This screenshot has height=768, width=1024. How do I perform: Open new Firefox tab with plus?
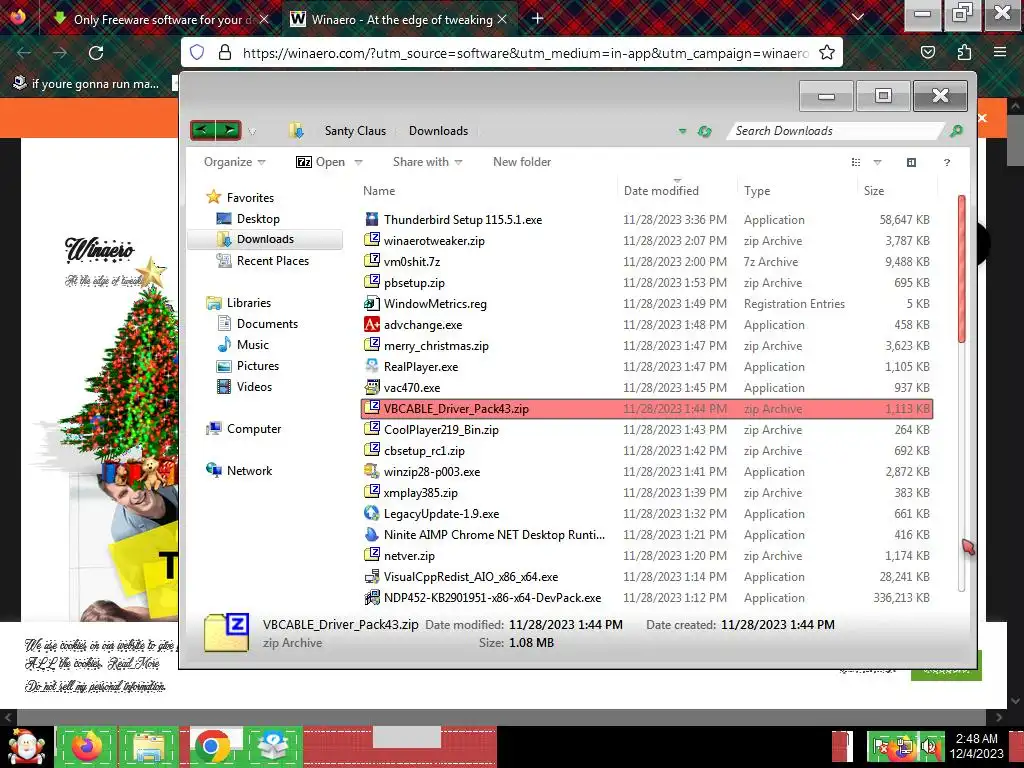point(537,19)
